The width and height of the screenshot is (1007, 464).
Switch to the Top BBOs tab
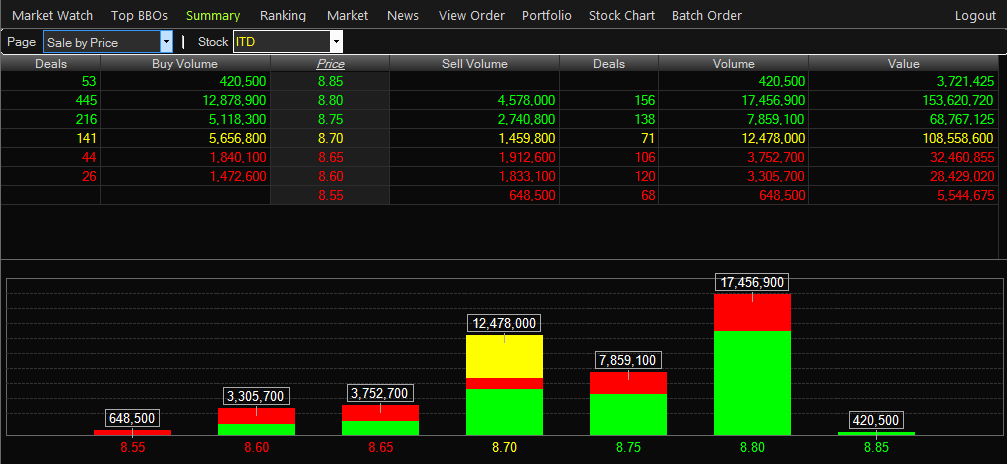point(139,16)
